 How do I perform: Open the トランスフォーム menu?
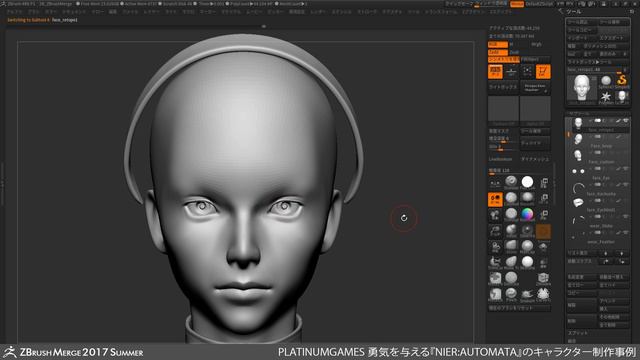tap(441, 12)
